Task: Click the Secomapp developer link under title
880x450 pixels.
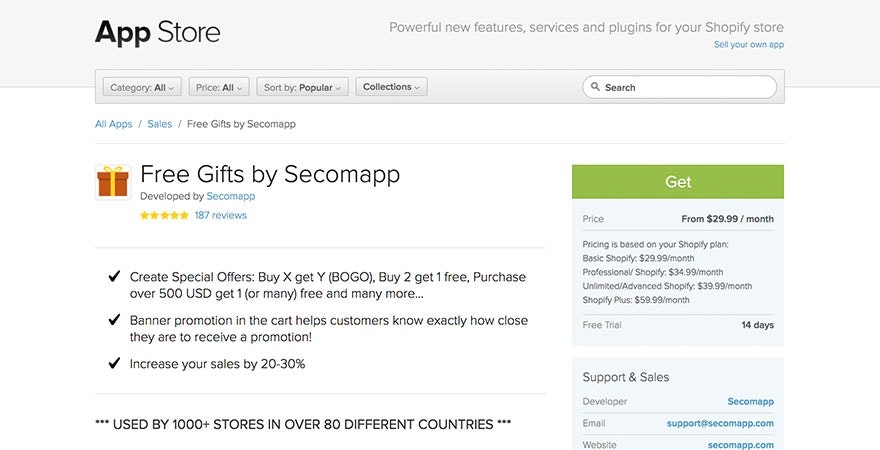Action: (x=231, y=196)
